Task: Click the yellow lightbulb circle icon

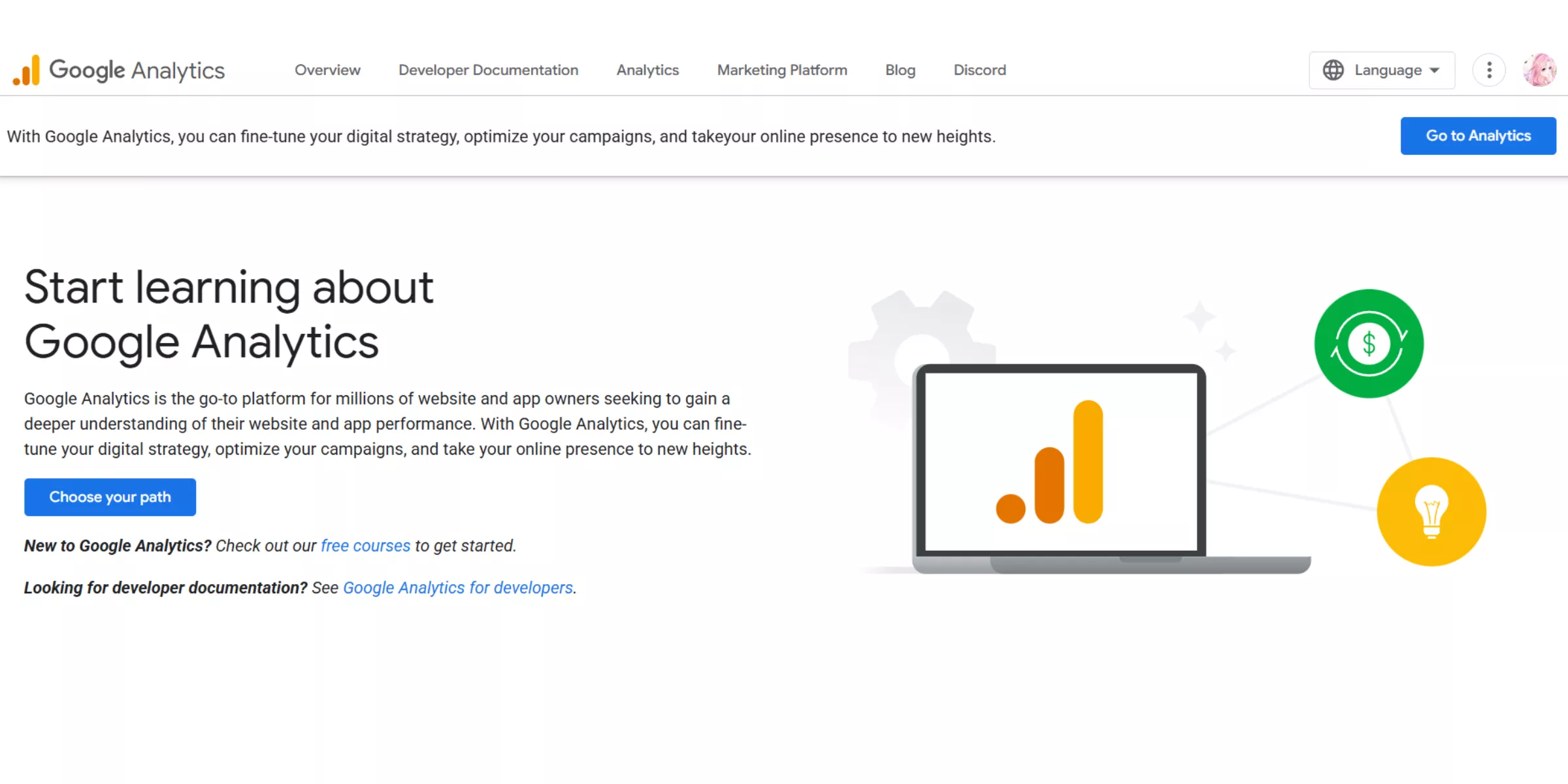Action: coord(1431,512)
